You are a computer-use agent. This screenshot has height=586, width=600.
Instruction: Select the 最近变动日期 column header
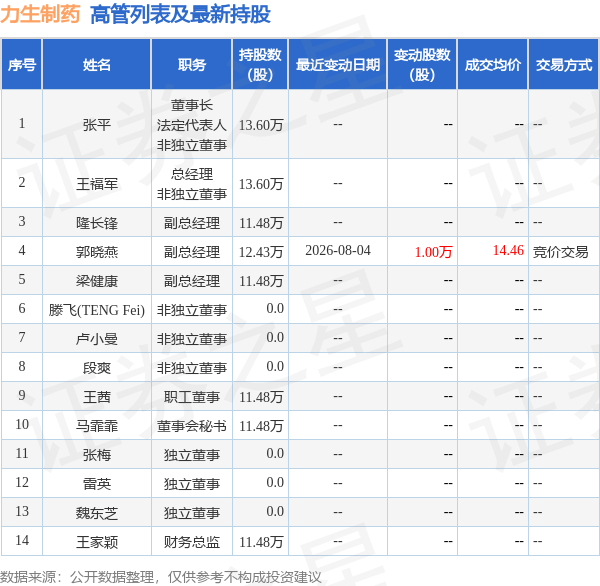338,65
